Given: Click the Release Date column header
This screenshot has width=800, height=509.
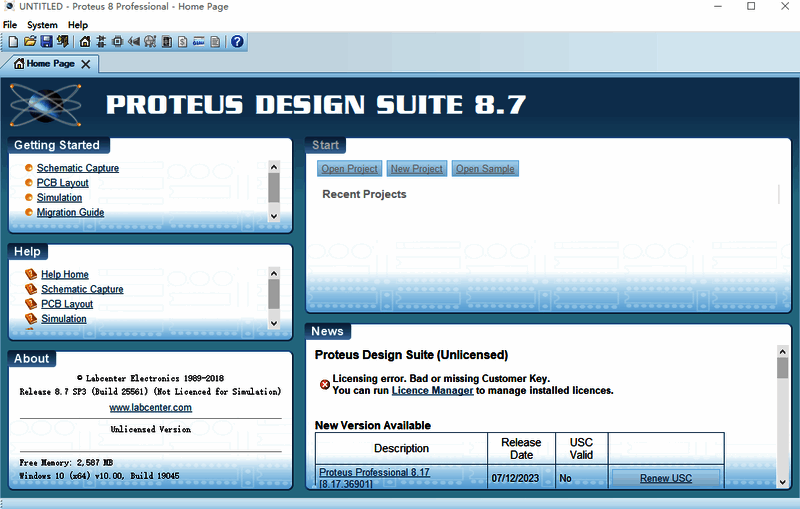Looking at the screenshot, I should click(x=521, y=449).
